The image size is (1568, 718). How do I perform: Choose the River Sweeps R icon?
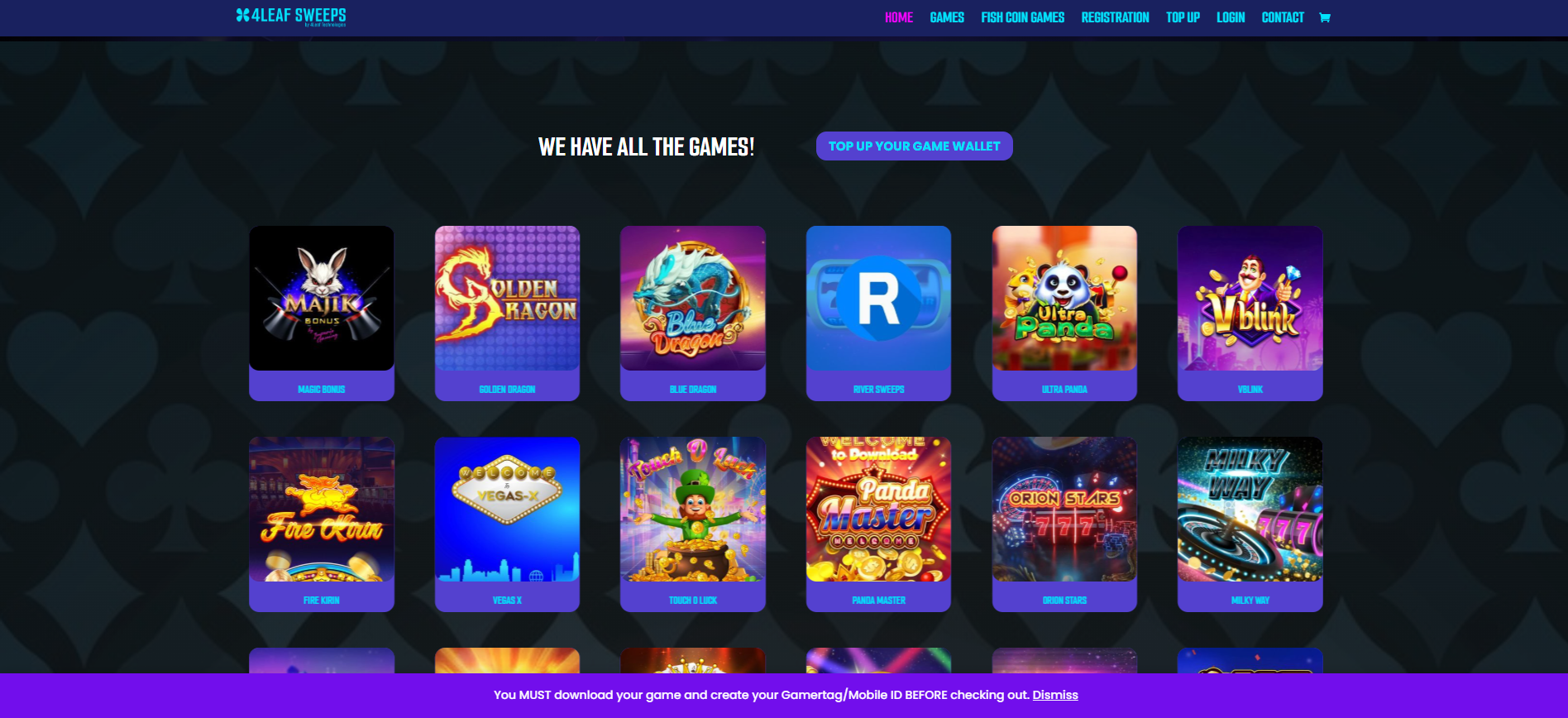pos(878,299)
